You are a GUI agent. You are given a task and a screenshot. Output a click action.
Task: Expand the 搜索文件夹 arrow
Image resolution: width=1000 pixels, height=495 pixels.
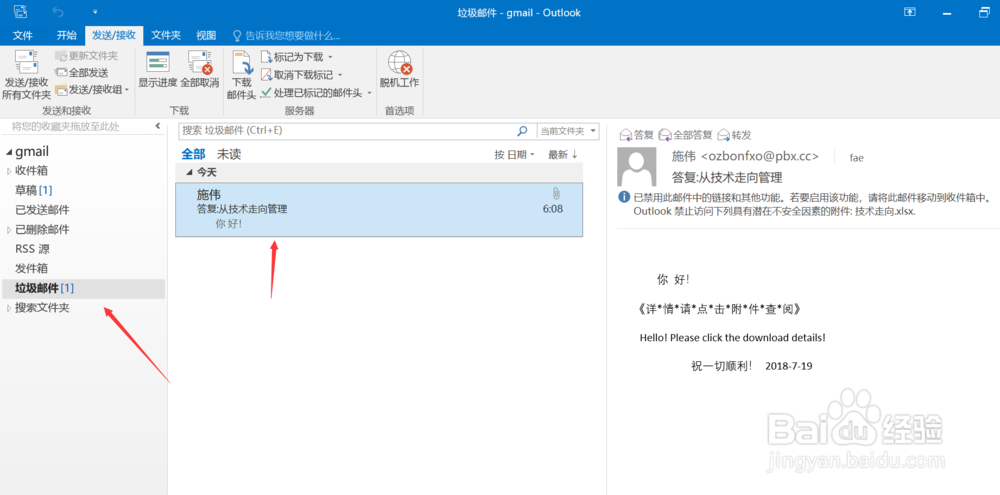point(9,308)
